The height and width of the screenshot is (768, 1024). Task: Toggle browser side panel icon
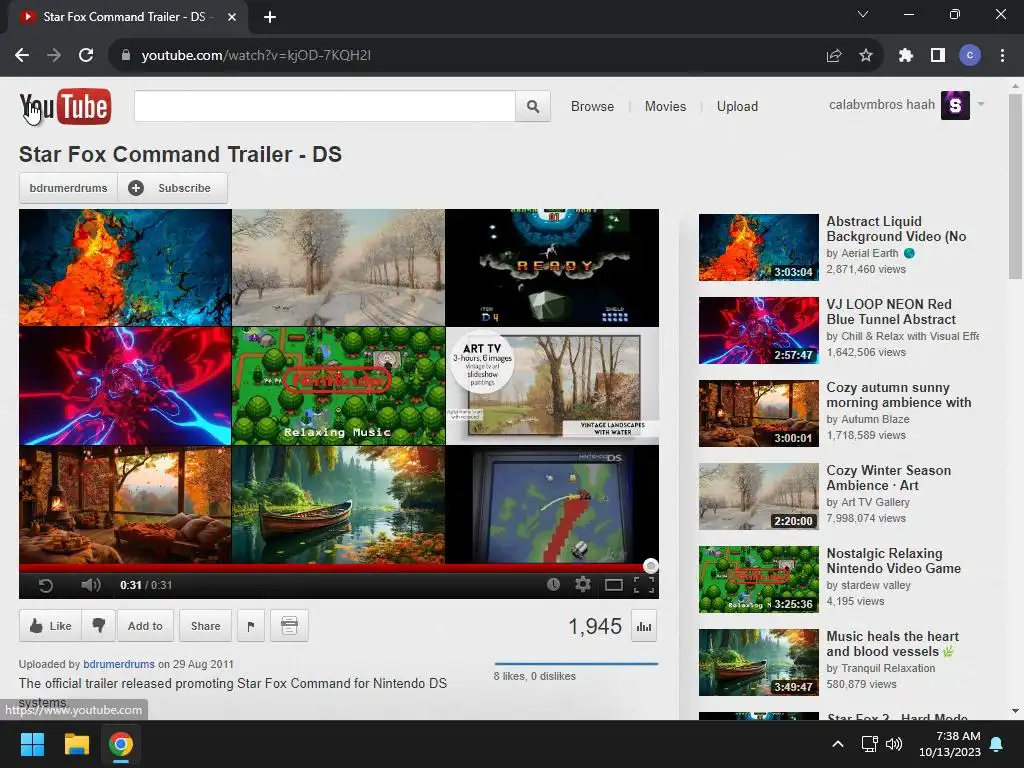(938, 56)
